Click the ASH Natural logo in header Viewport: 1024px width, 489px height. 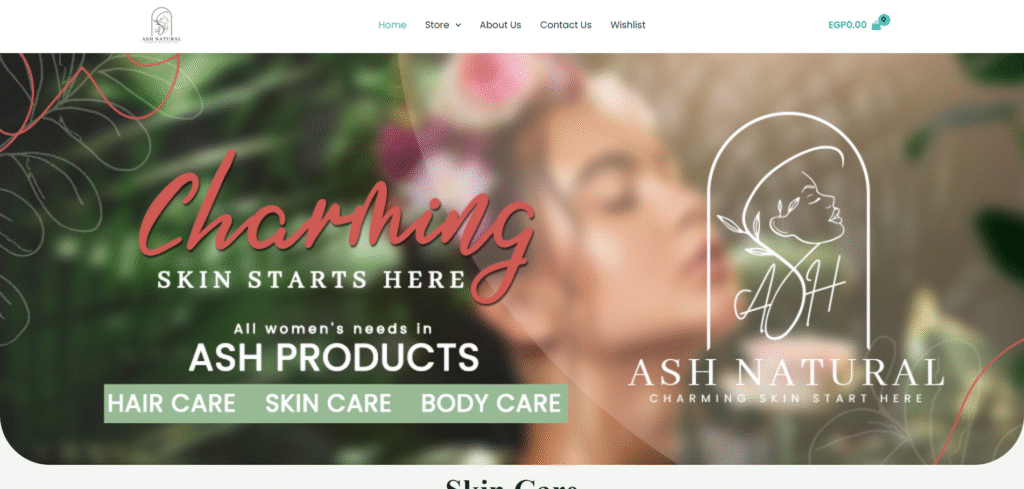point(161,25)
